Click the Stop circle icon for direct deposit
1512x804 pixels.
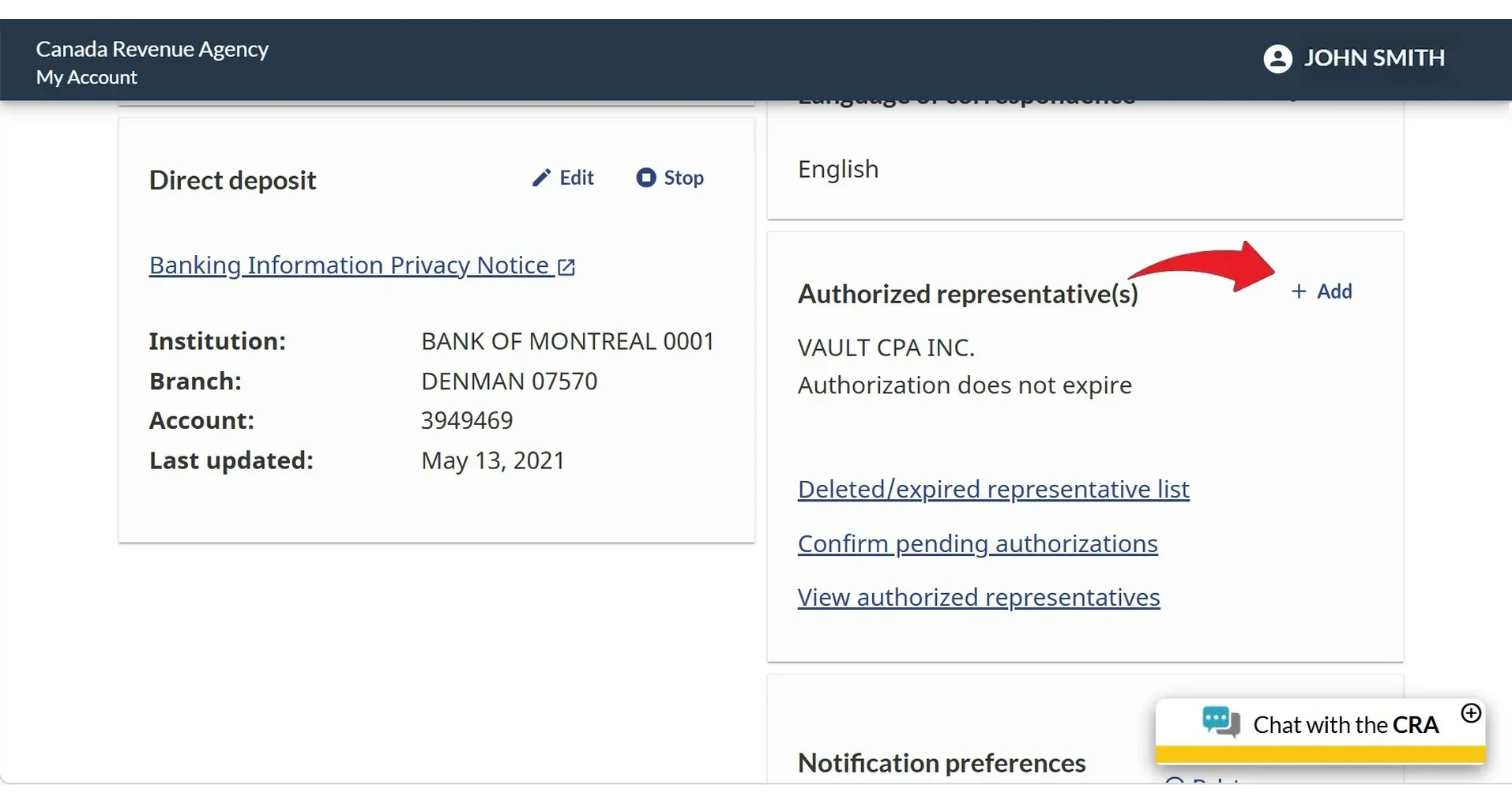[x=646, y=178]
